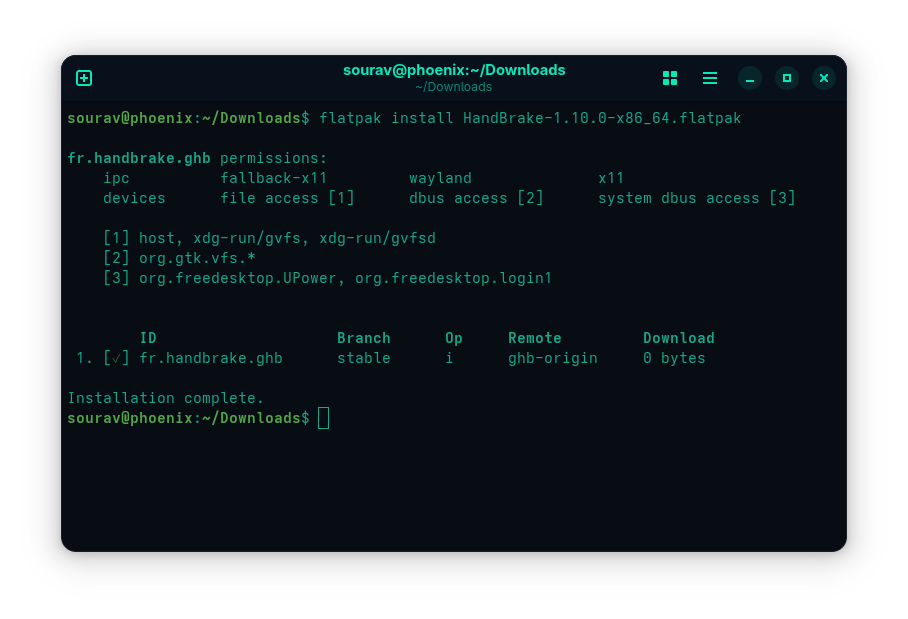Click the checkmark beside fr.handbrake.ghb
The height and width of the screenshot is (619, 908).
(116, 357)
